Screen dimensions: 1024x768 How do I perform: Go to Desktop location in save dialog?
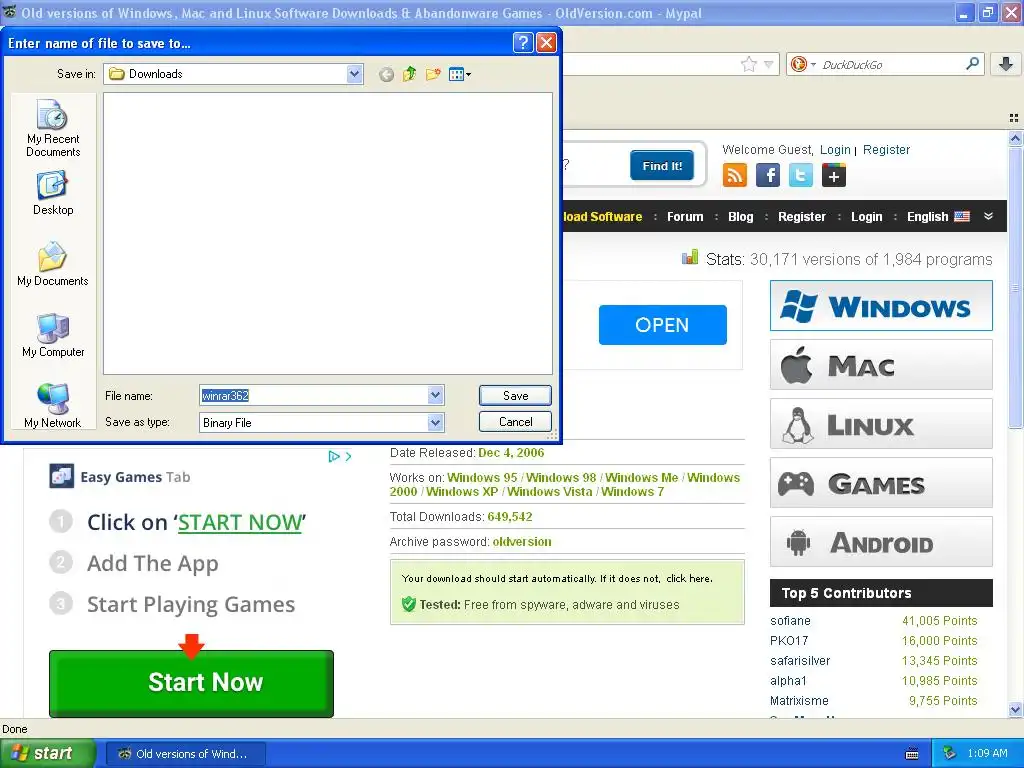pyautogui.click(x=53, y=193)
